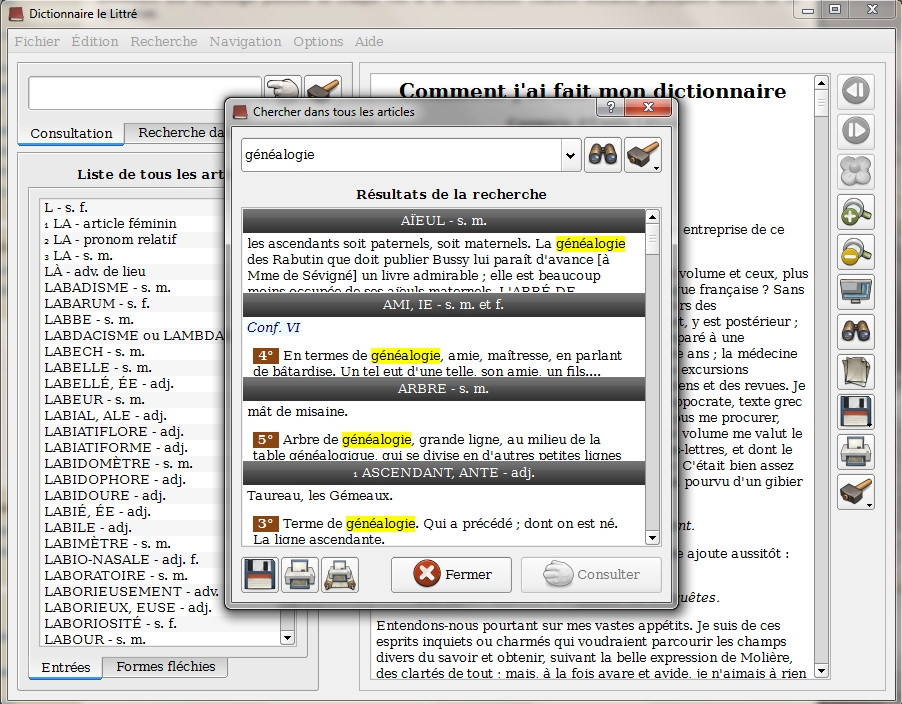Click the Conf. VI reference link
This screenshot has width=902, height=704.
(273, 327)
